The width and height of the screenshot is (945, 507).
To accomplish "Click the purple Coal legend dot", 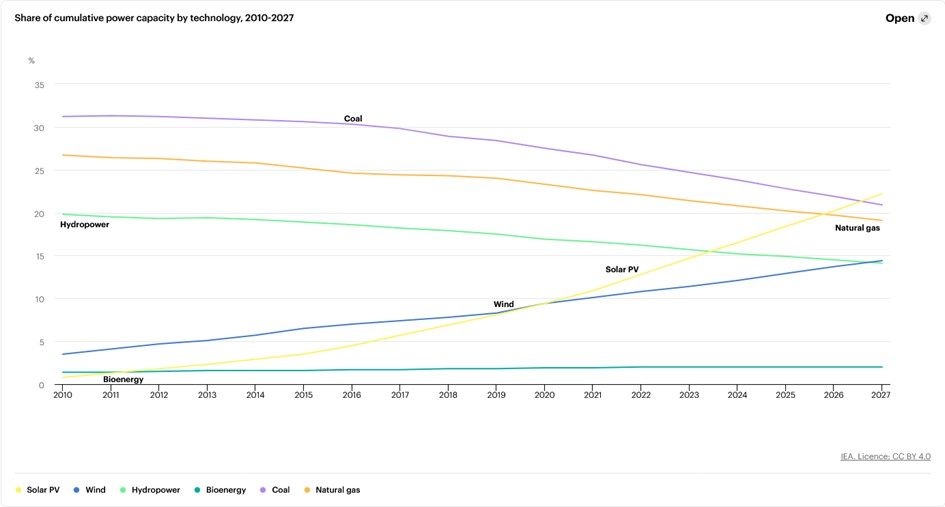I will [x=263, y=490].
